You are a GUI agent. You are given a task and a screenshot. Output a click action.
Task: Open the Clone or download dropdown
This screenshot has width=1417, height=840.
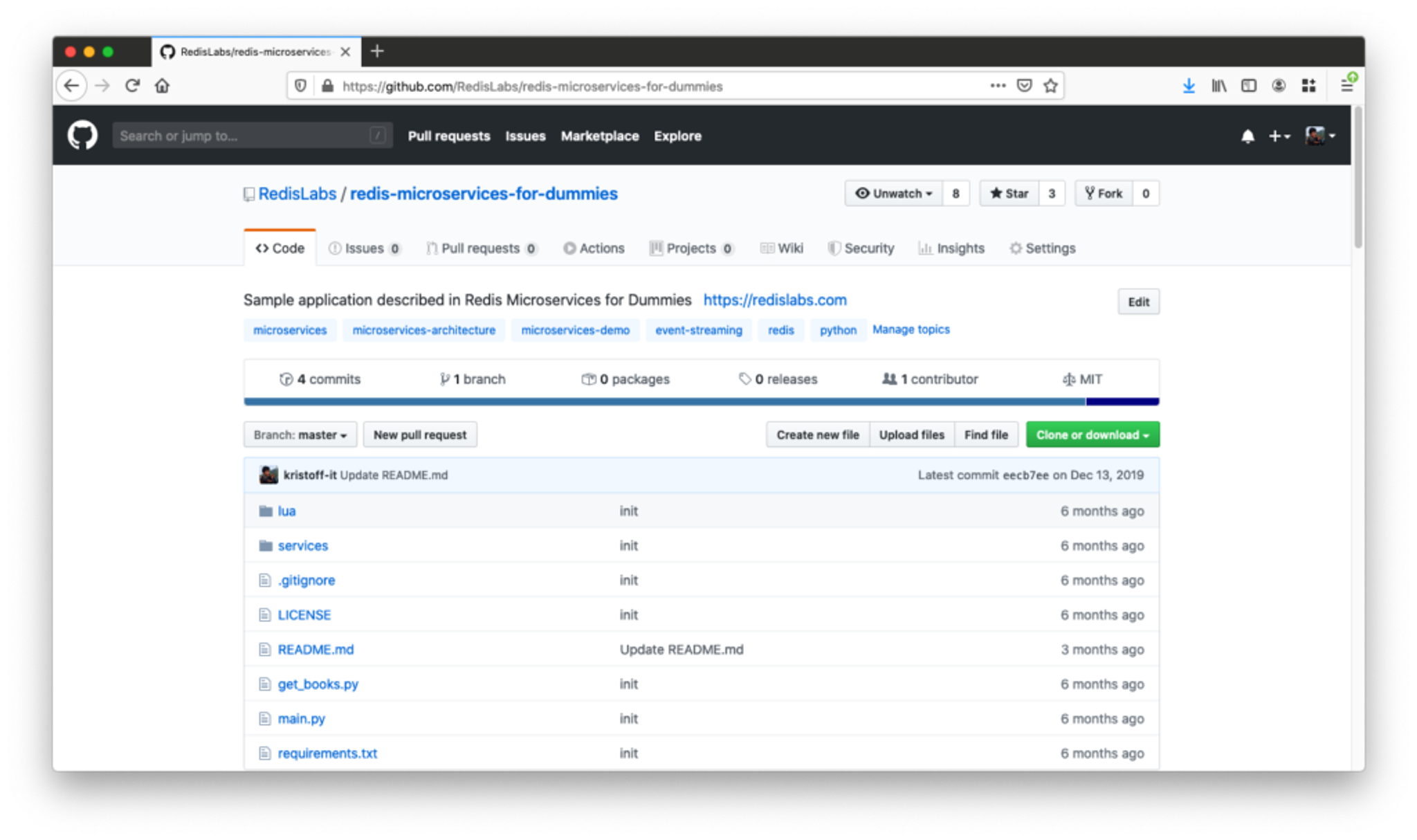pyautogui.click(x=1092, y=435)
